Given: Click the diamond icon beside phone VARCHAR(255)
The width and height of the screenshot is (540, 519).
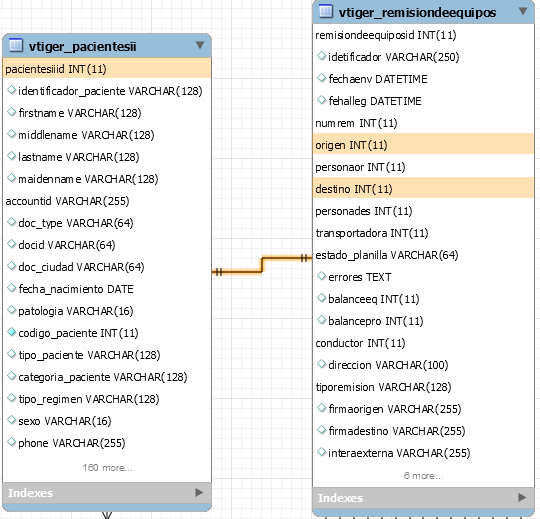Looking at the screenshot, I should pyautogui.click(x=12, y=442).
